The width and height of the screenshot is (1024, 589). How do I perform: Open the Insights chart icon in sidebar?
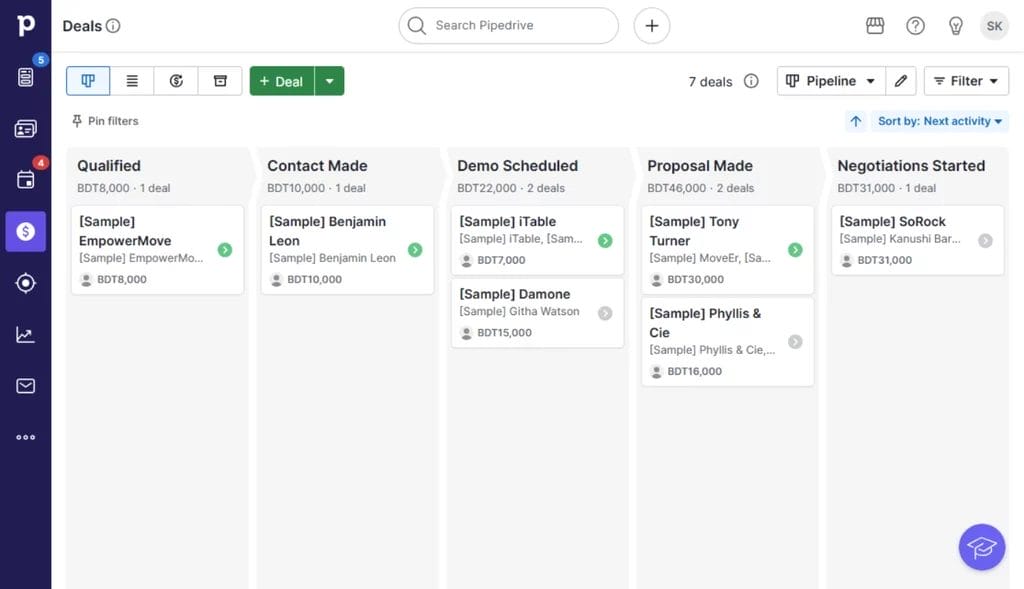26,334
